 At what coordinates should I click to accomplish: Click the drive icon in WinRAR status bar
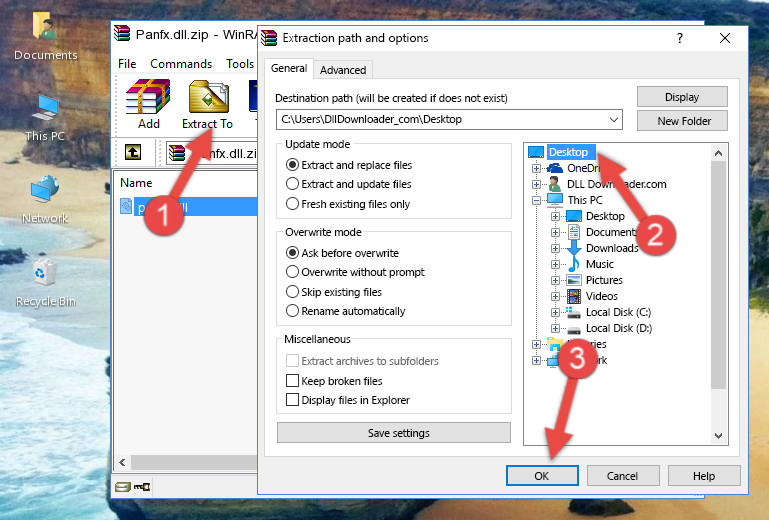click(123, 487)
